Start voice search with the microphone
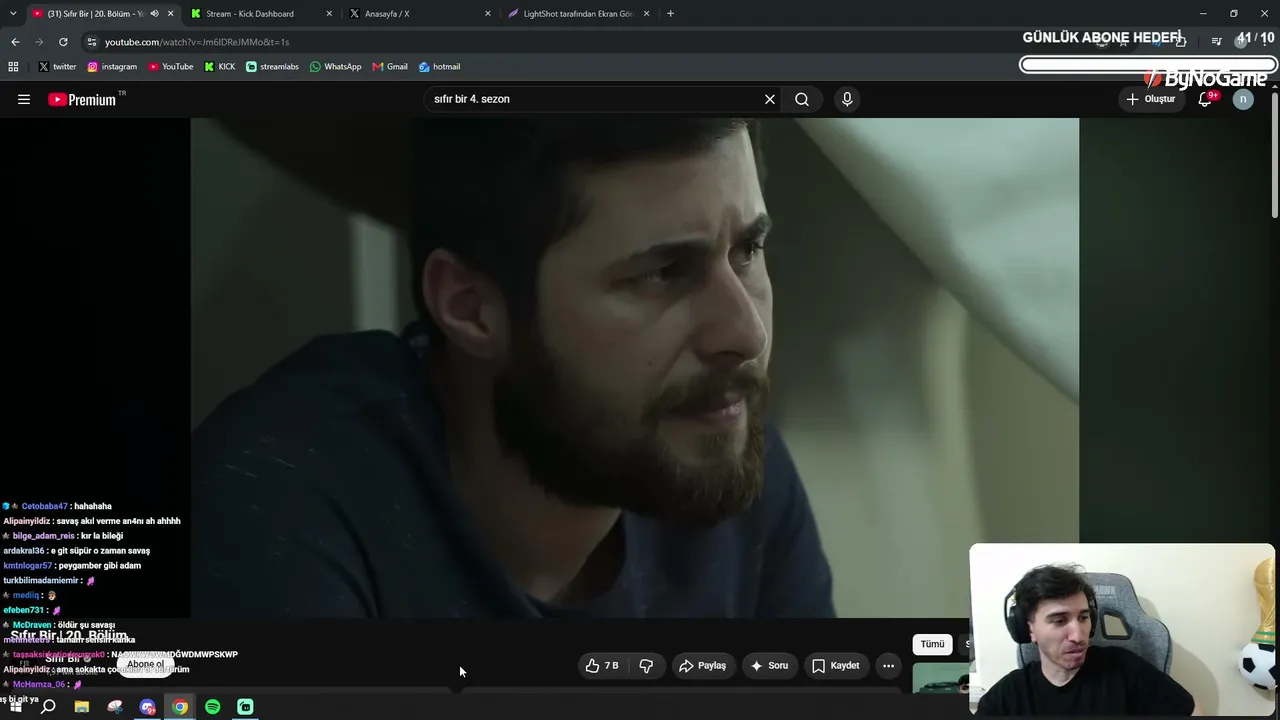1280x720 pixels. [x=847, y=99]
